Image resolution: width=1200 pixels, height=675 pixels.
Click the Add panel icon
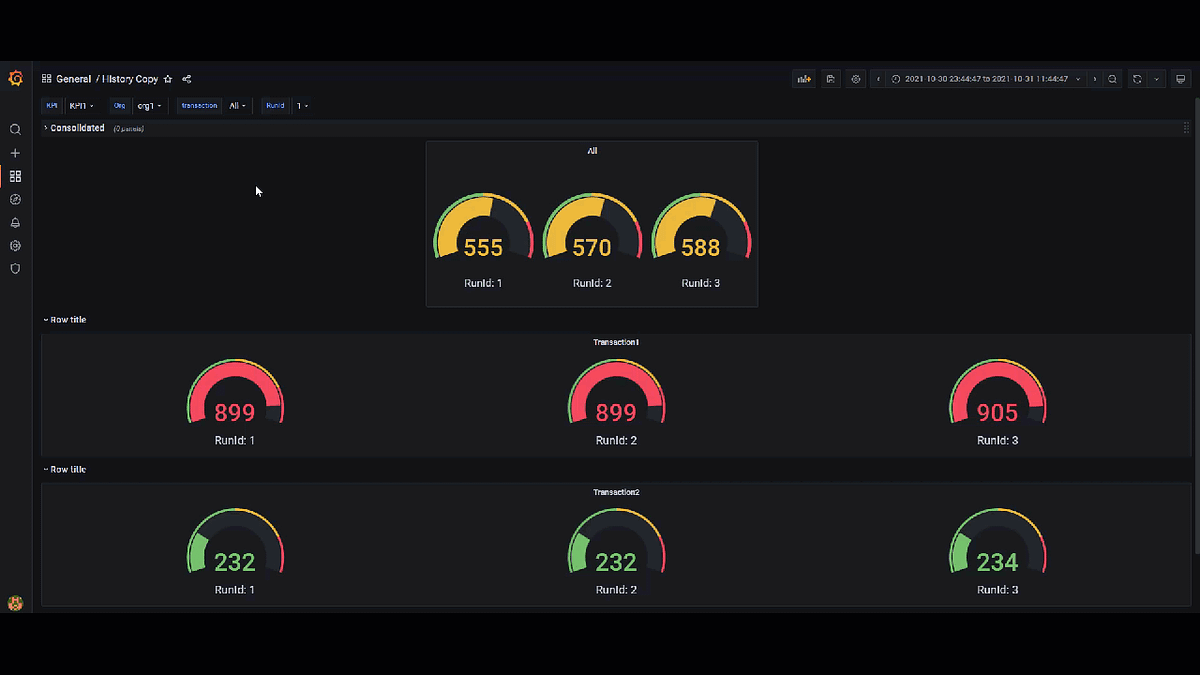803,78
